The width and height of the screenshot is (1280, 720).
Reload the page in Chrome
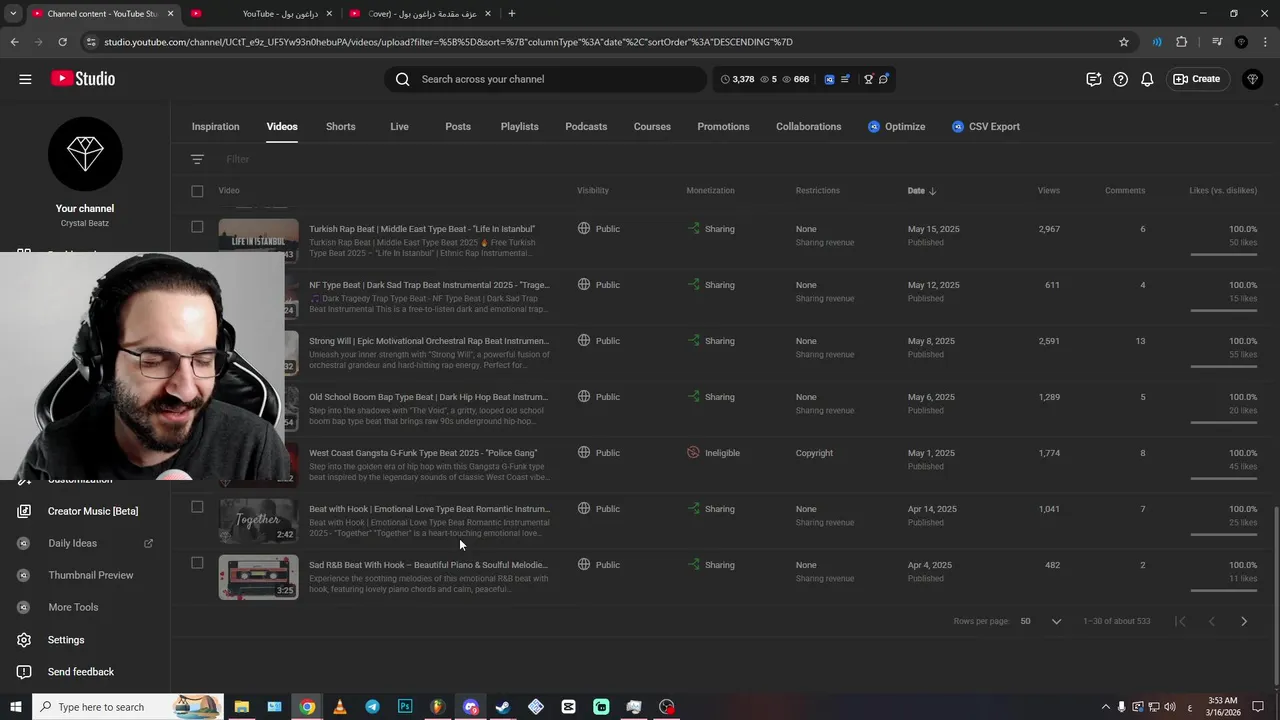[62, 42]
